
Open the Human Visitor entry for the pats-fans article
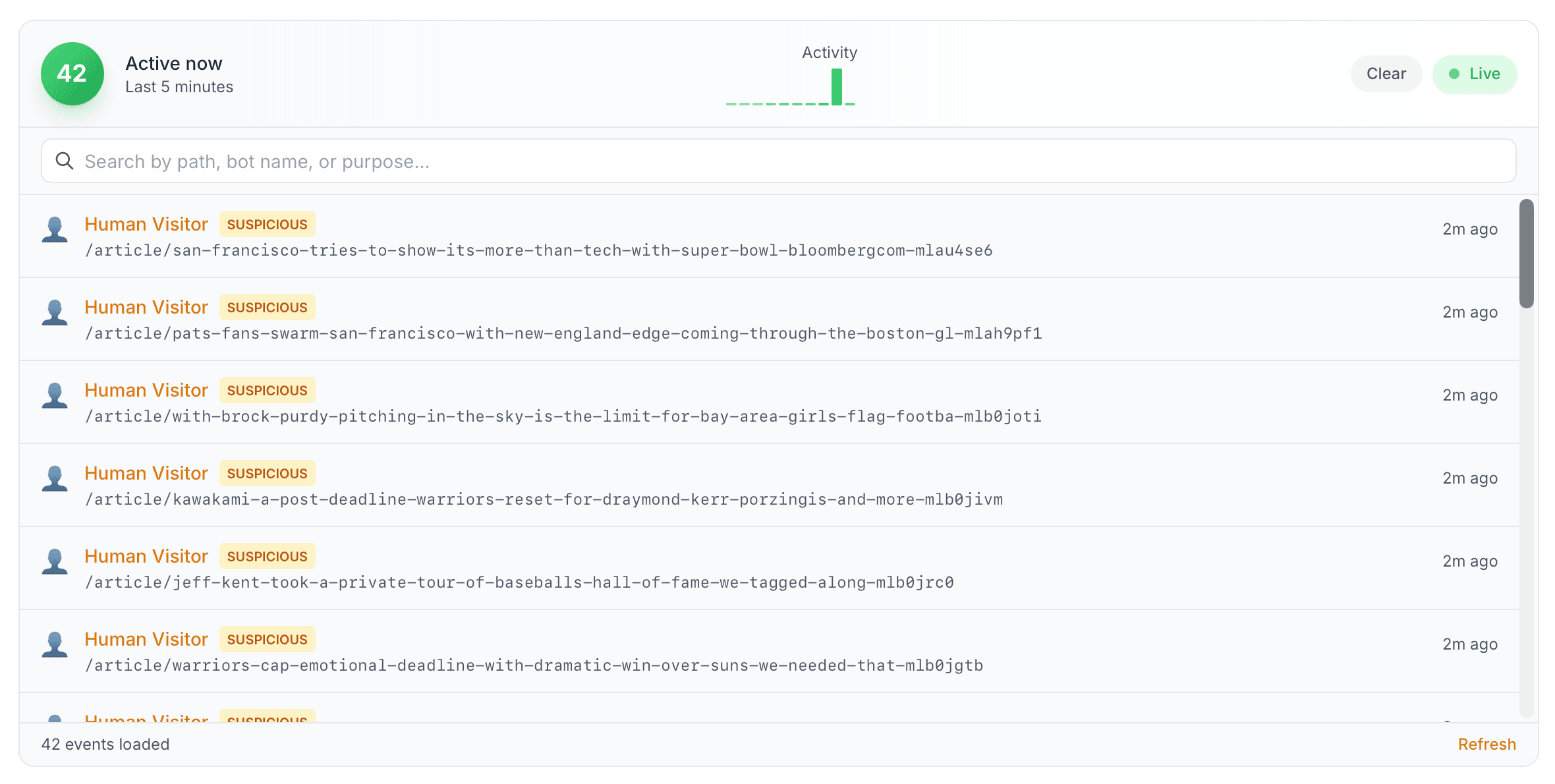coord(146,306)
